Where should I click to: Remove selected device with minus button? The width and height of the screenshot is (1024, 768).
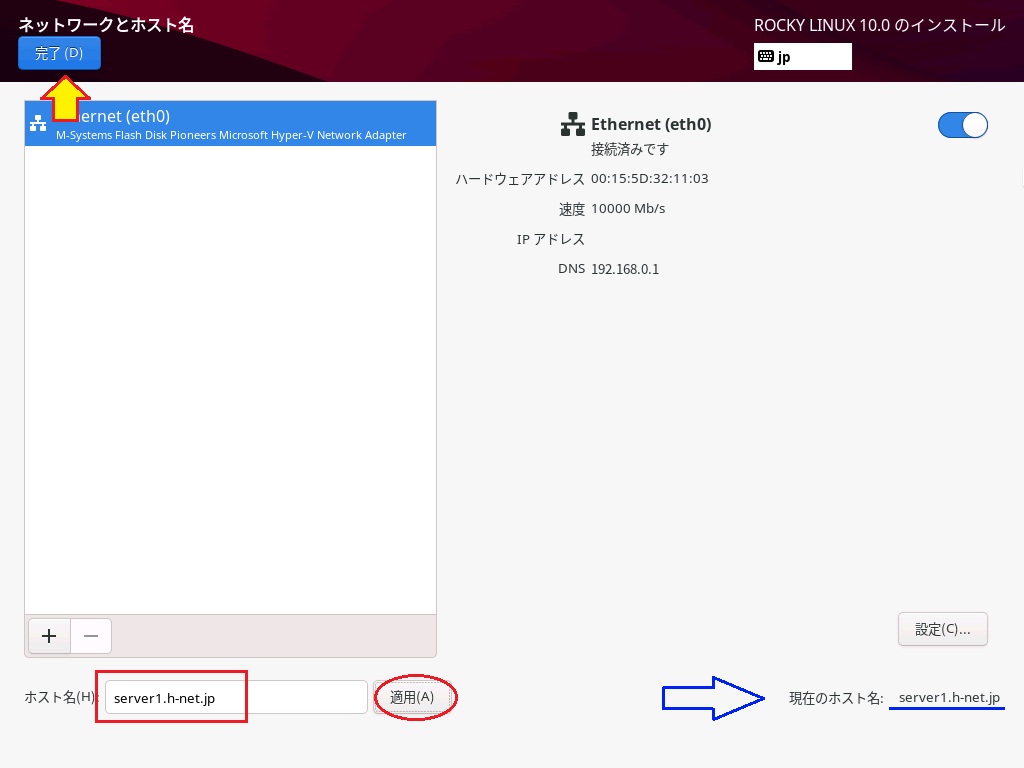point(91,635)
